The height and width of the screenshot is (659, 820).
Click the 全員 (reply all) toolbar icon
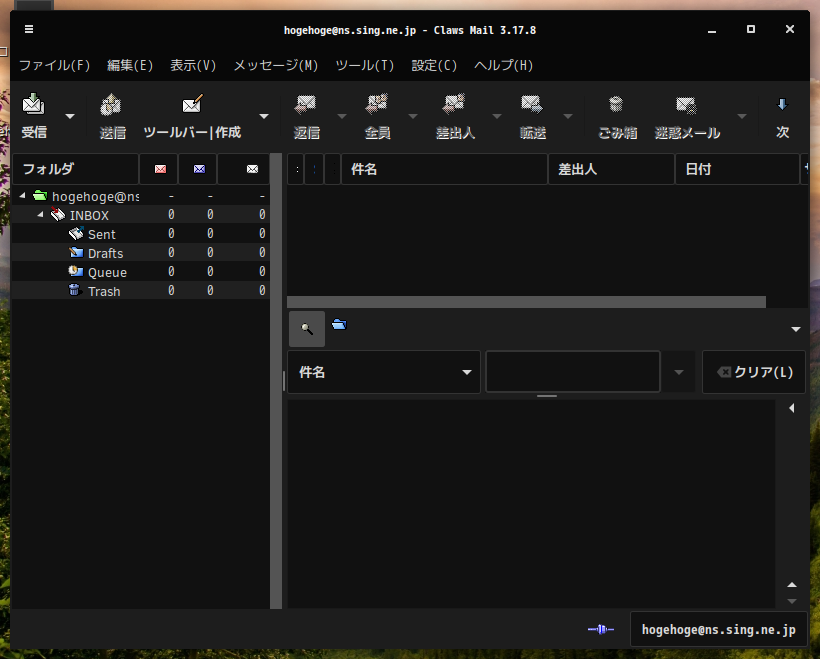pos(377,104)
